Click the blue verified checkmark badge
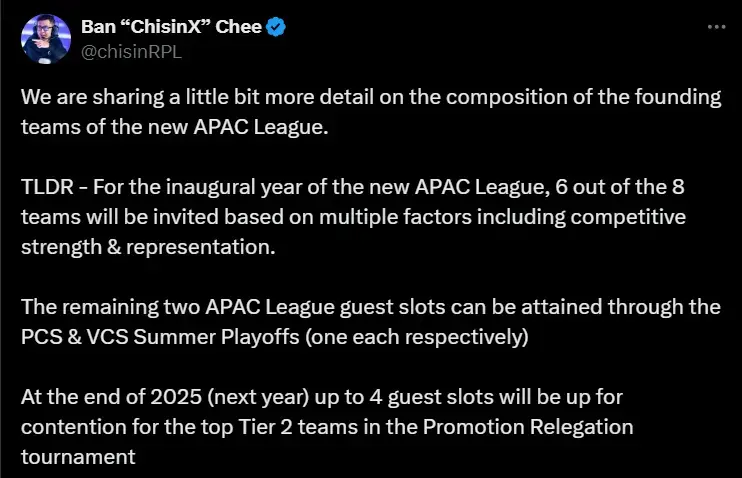The width and height of the screenshot is (742, 478). coord(276,27)
